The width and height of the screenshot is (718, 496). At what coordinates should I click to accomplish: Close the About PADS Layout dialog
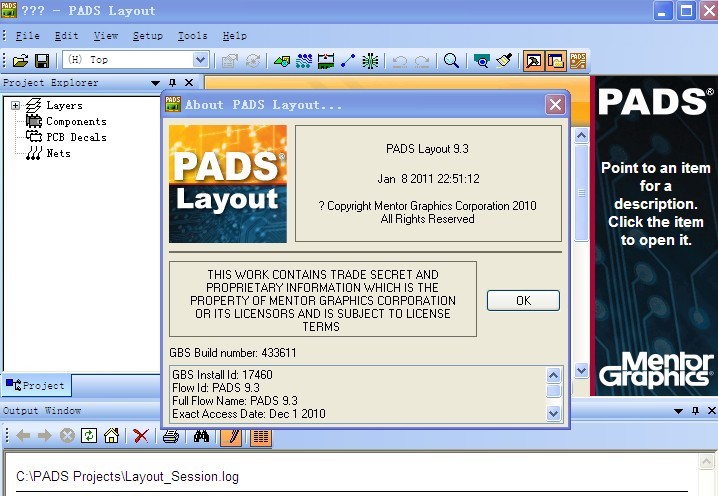click(x=555, y=105)
